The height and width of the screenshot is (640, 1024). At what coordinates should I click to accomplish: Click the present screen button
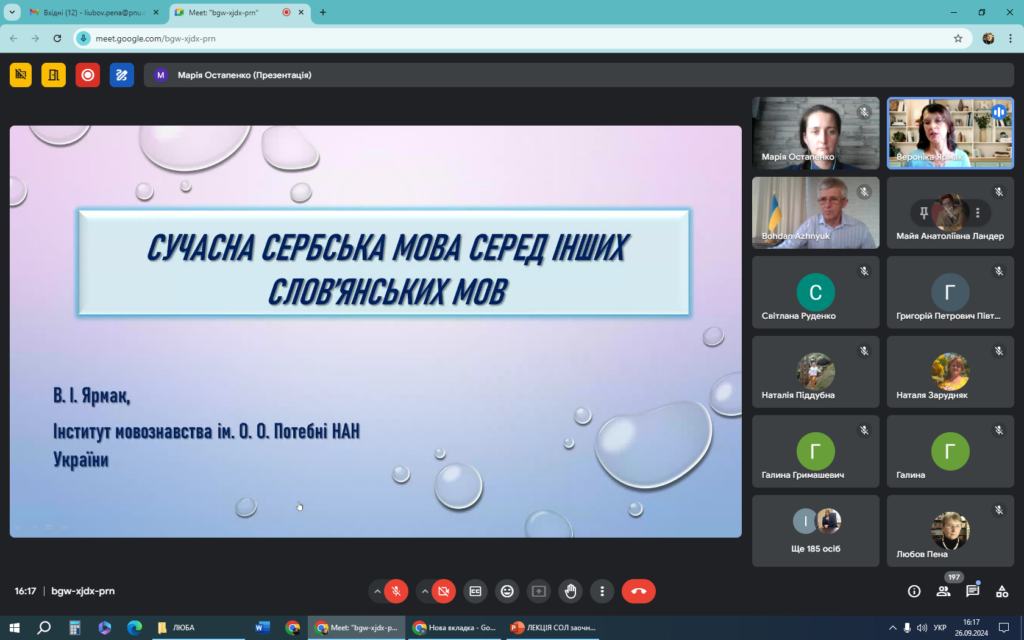(x=539, y=591)
